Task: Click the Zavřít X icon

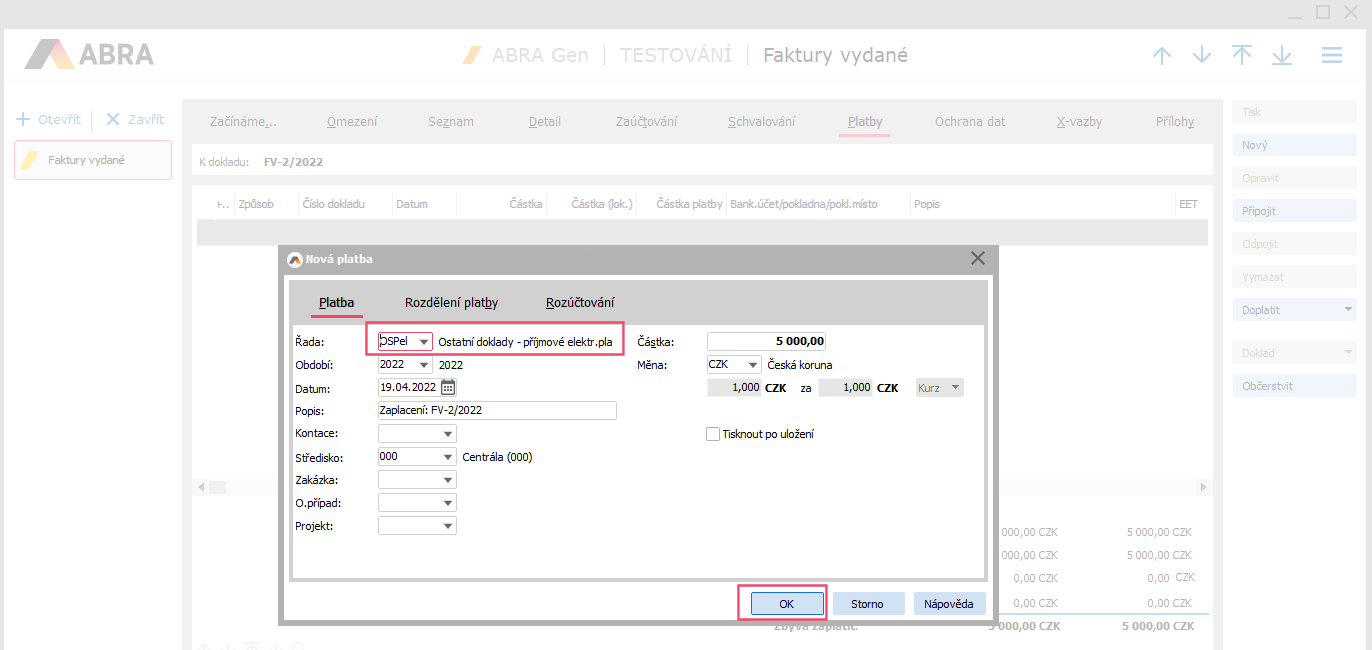Action: click(112, 119)
